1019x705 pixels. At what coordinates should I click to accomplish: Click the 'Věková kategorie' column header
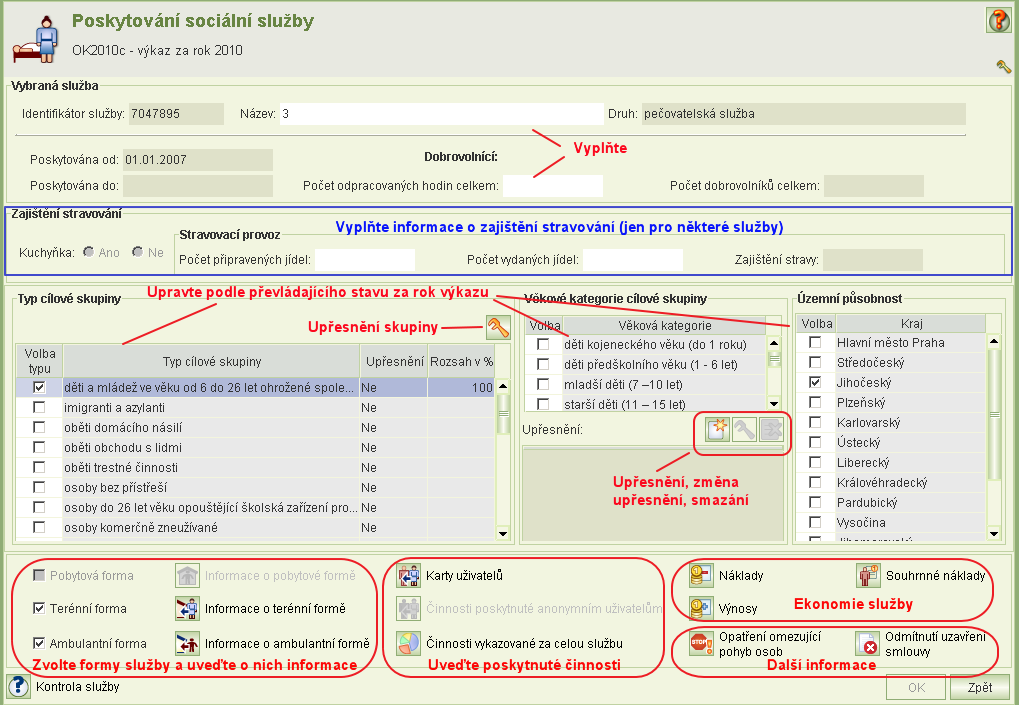(664, 326)
